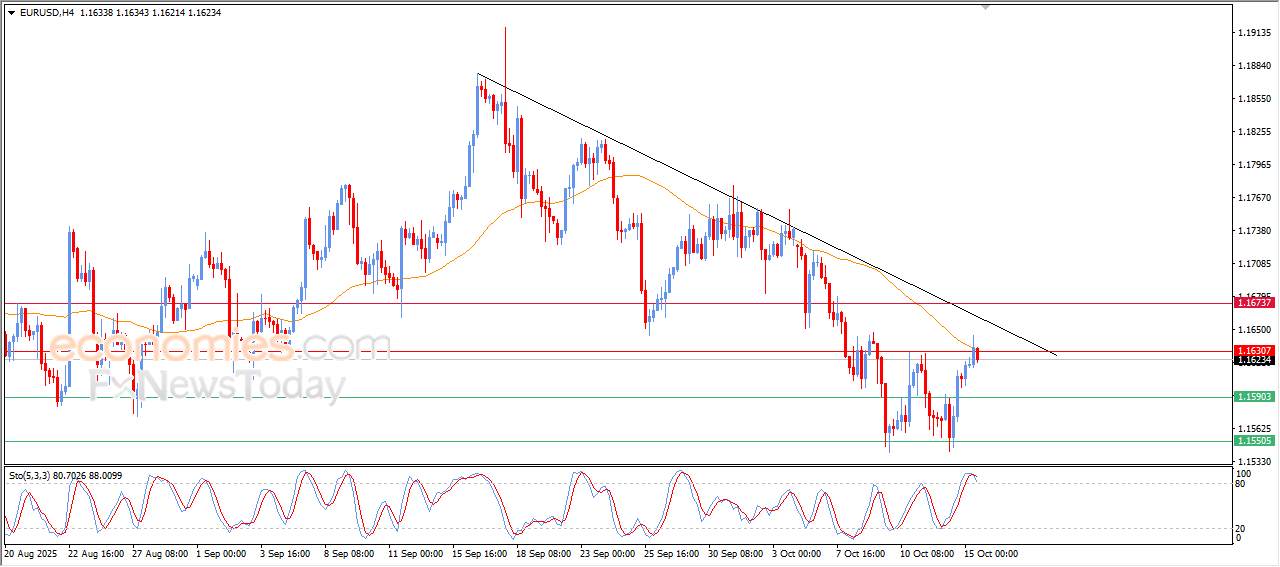Click the 15 Oct 00:00 time label
This screenshot has width=1280, height=567.
(992, 553)
